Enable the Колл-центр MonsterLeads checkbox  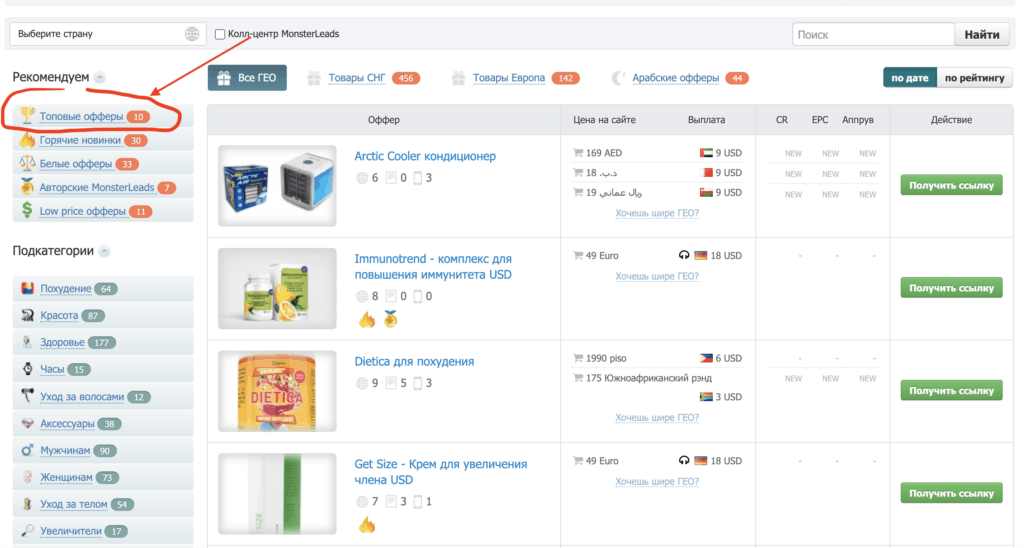click(x=220, y=34)
